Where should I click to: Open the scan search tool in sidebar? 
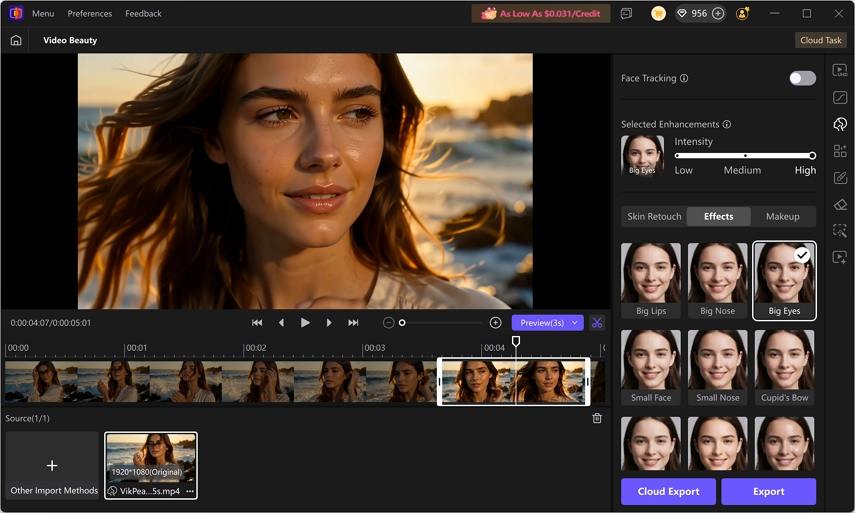pos(840,231)
